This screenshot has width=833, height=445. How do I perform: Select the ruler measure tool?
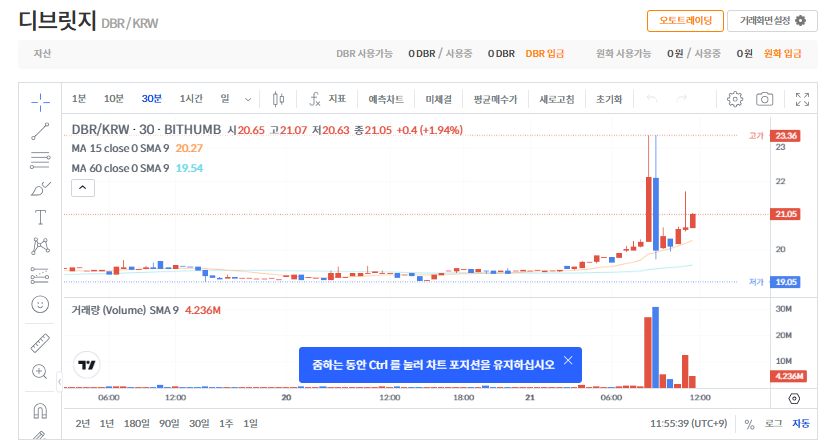point(40,343)
